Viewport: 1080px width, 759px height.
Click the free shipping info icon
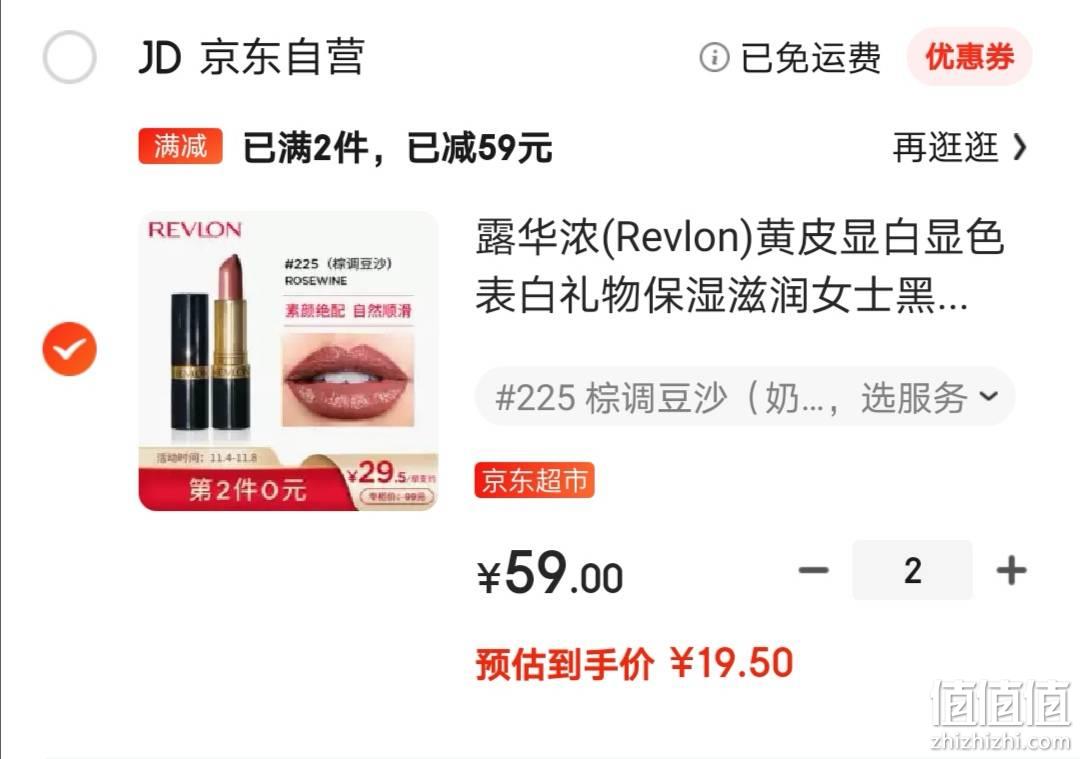click(714, 57)
